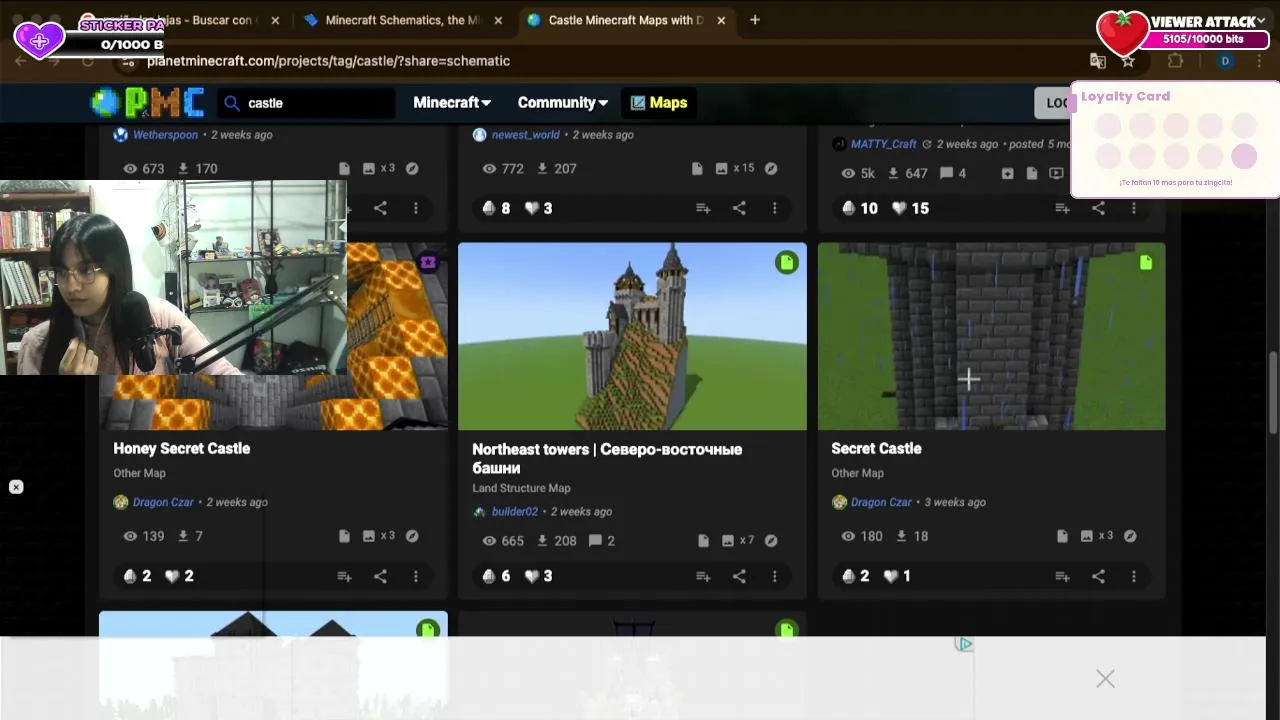
Task: Share the MATTY_Craft map
Action: (1098, 208)
